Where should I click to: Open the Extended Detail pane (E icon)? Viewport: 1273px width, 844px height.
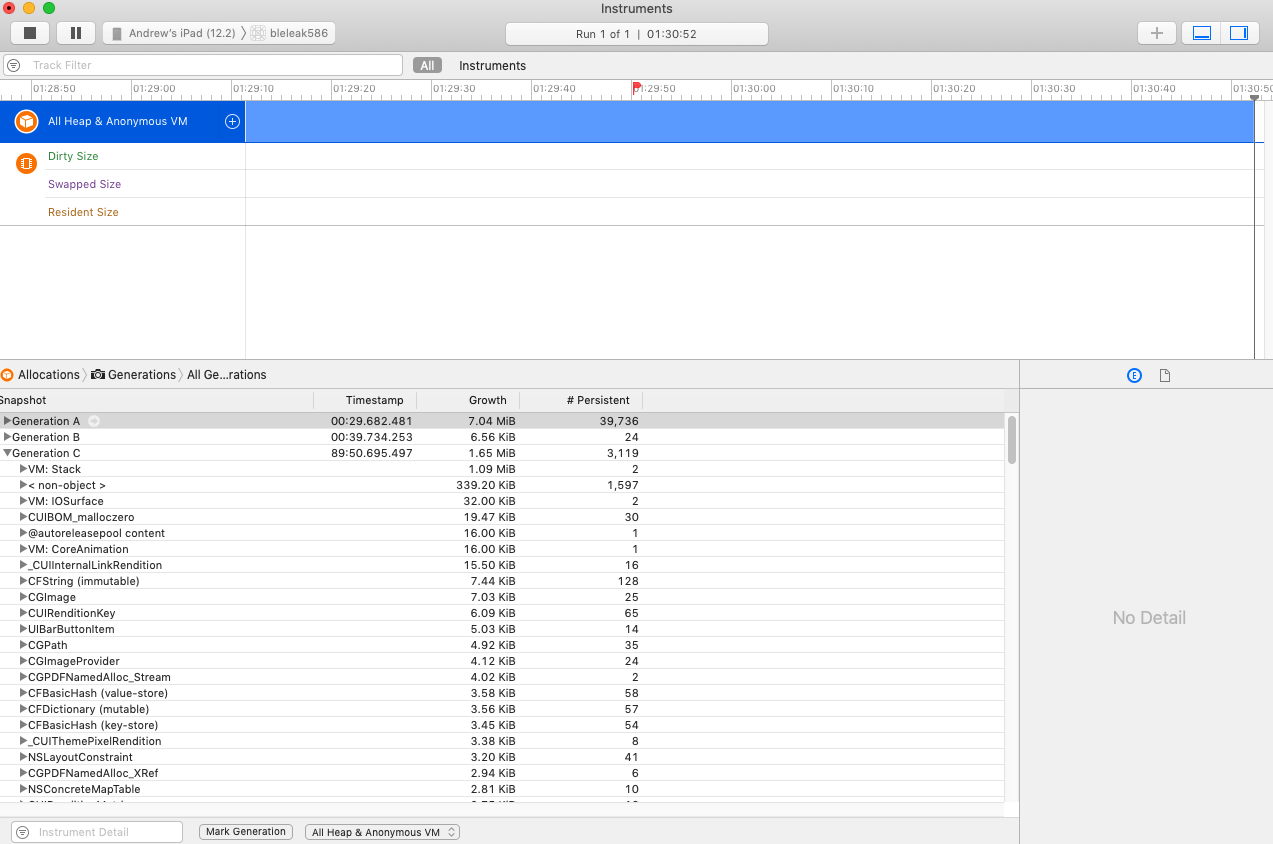tap(1134, 375)
